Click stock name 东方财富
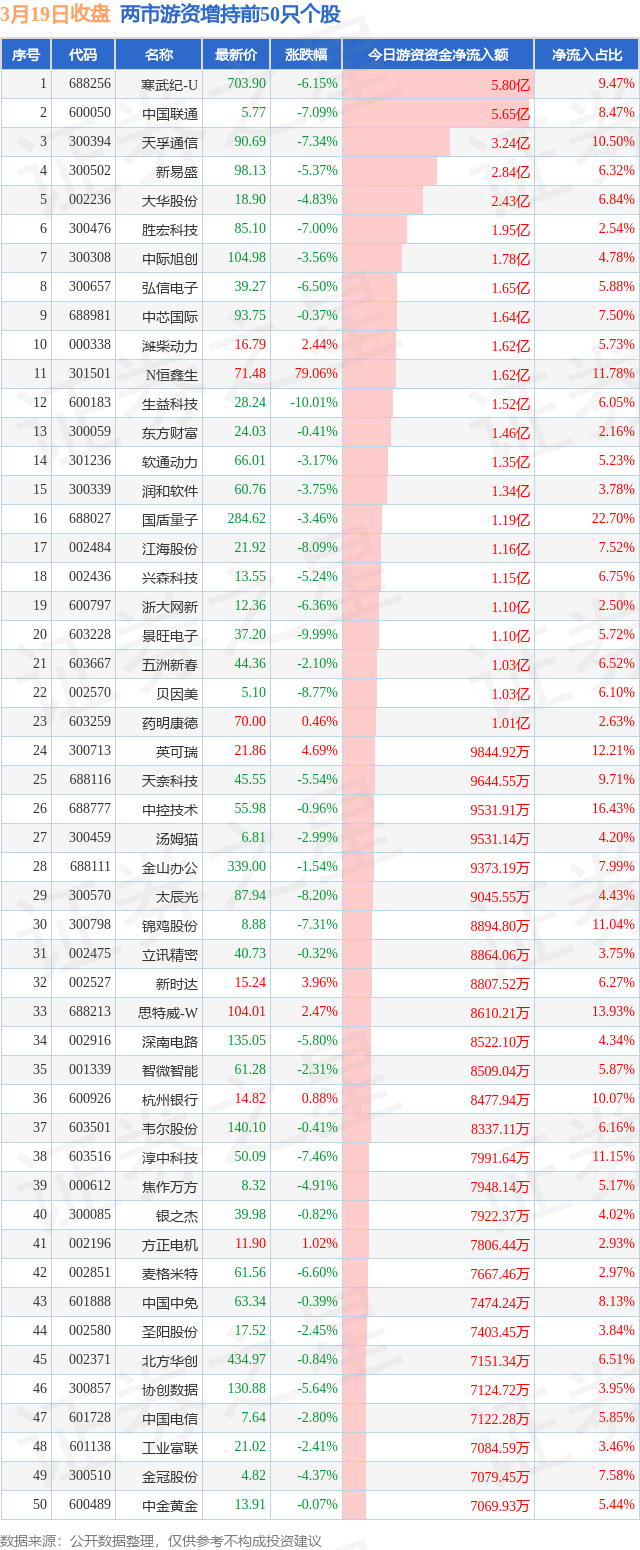 [170, 433]
